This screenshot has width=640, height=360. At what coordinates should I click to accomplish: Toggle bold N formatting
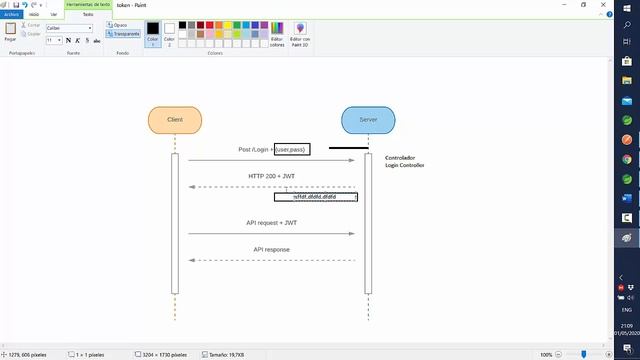tap(68, 40)
